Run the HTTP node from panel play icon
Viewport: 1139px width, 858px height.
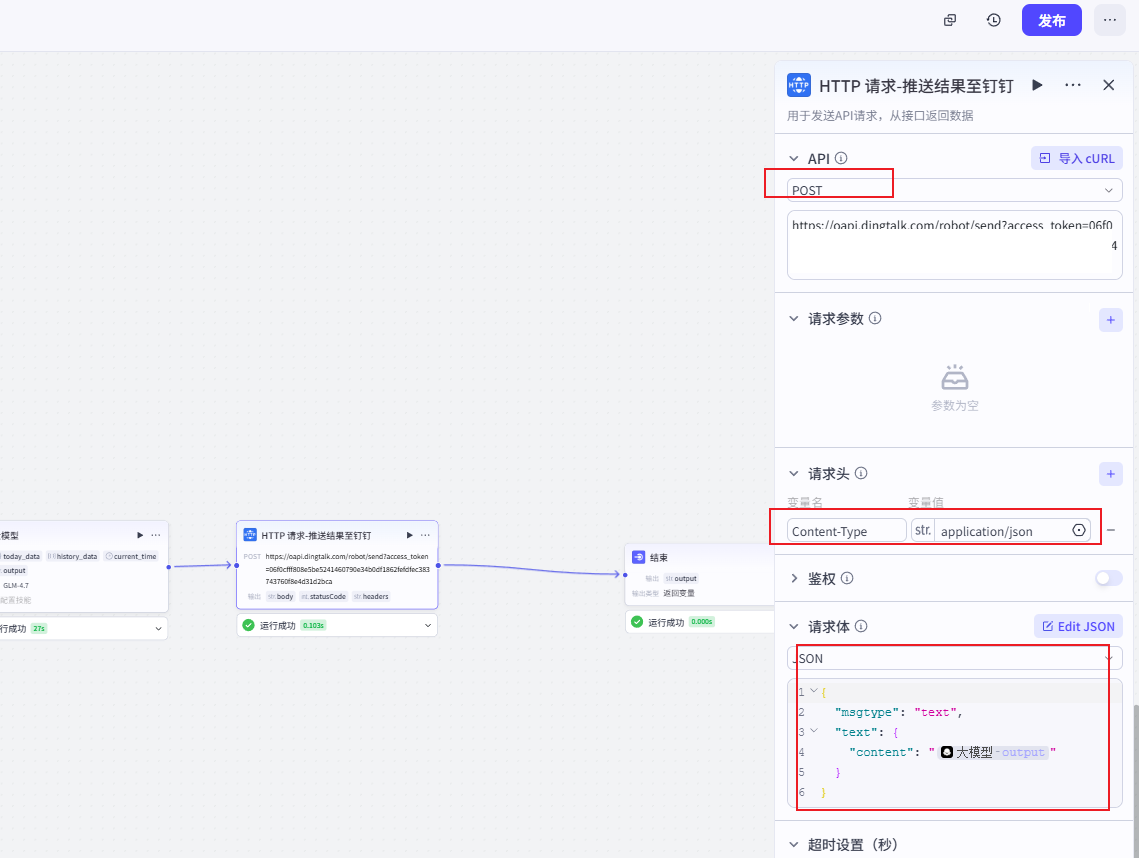(x=1037, y=85)
